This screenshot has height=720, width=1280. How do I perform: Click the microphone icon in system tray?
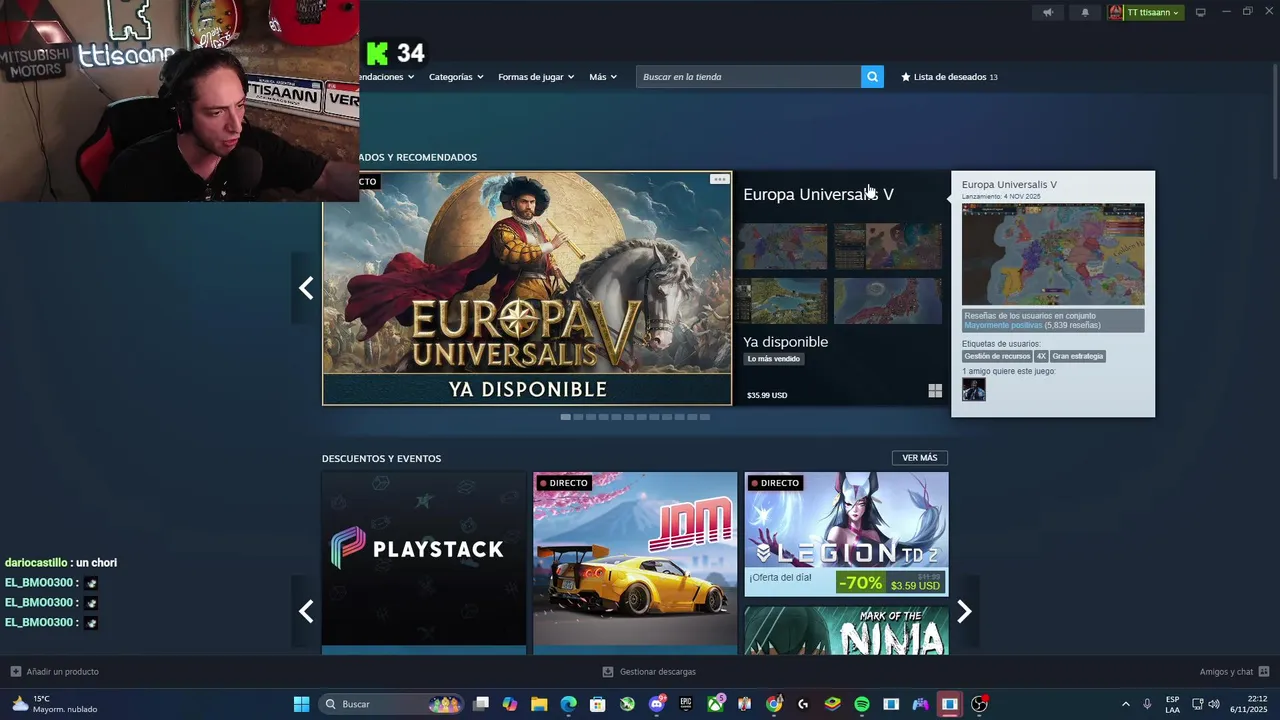click(x=1147, y=704)
